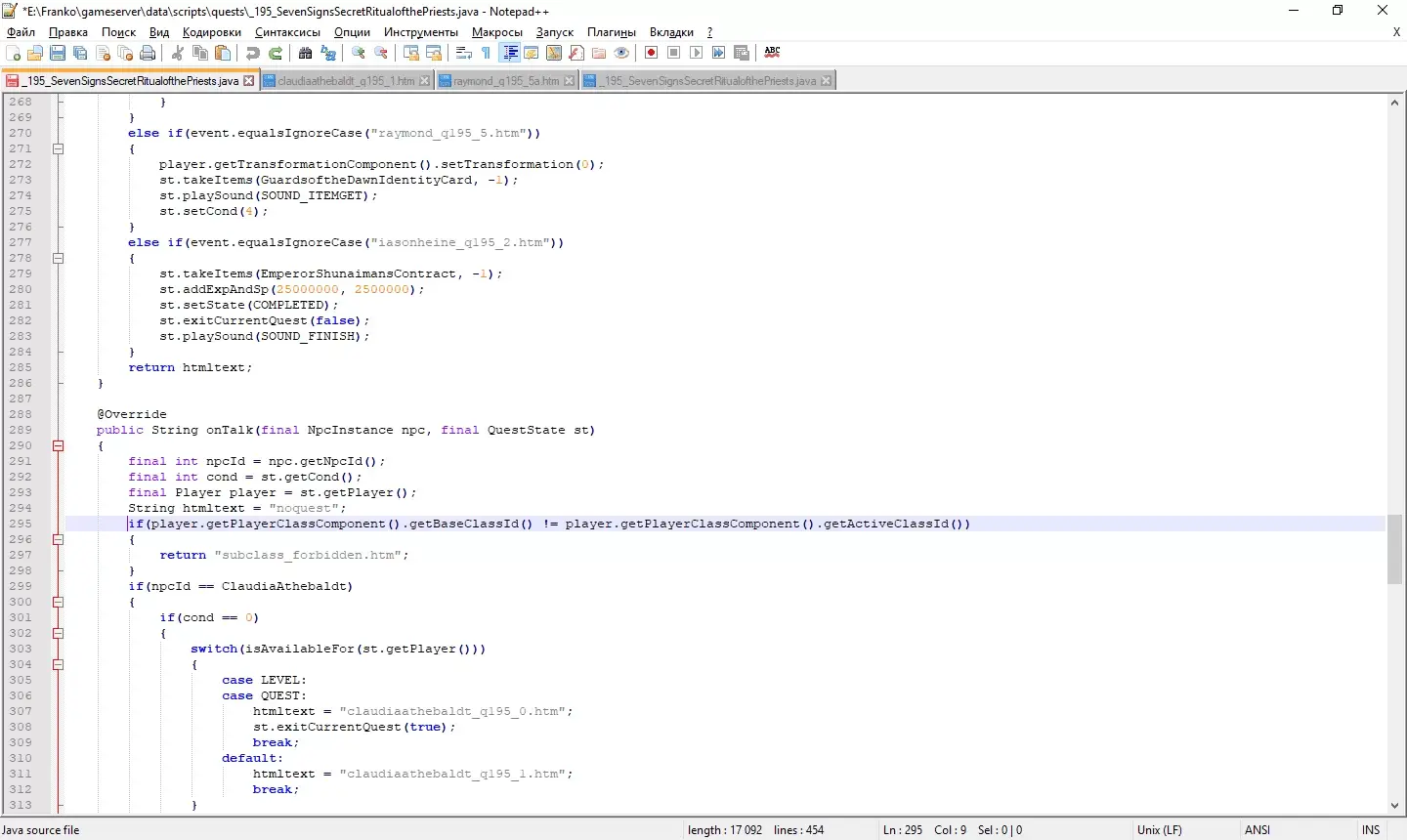Image resolution: width=1407 pixels, height=840 pixels.
Task: Click the vertical scrollbar thumb
Action: (1395, 549)
